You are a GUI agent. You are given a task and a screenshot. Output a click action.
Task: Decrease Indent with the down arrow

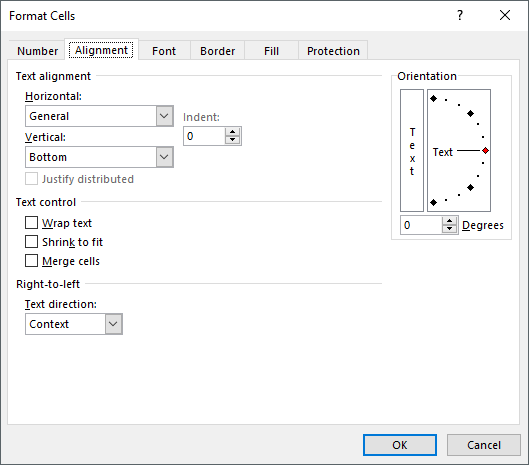(232, 140)
